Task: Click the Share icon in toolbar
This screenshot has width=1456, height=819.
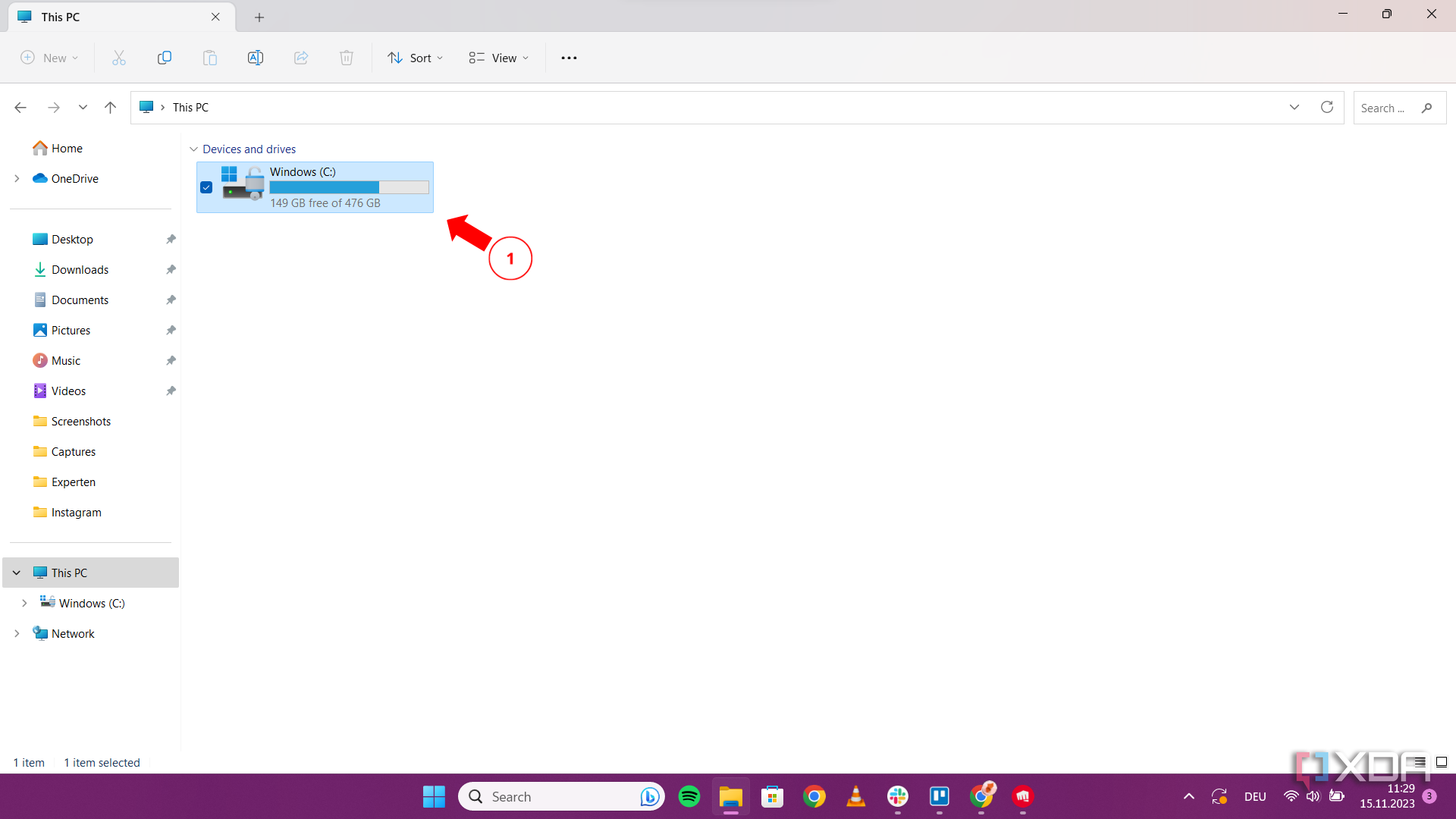Action: click(x=301, y=58)
